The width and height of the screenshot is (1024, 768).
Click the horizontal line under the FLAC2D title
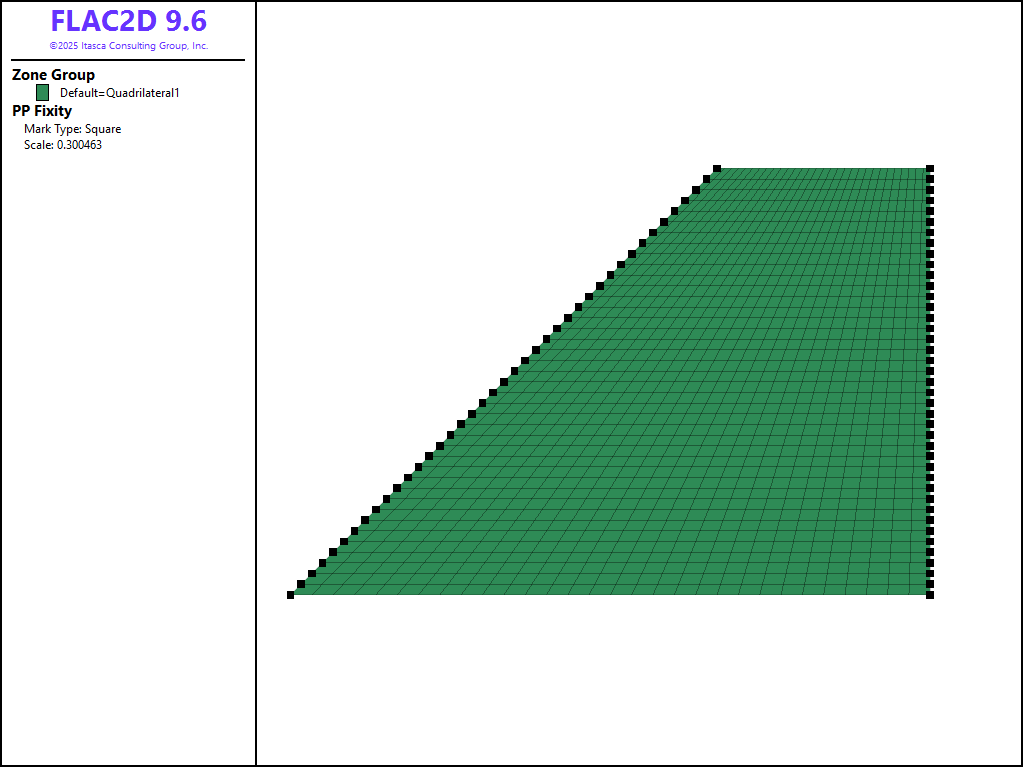(128, 60)
